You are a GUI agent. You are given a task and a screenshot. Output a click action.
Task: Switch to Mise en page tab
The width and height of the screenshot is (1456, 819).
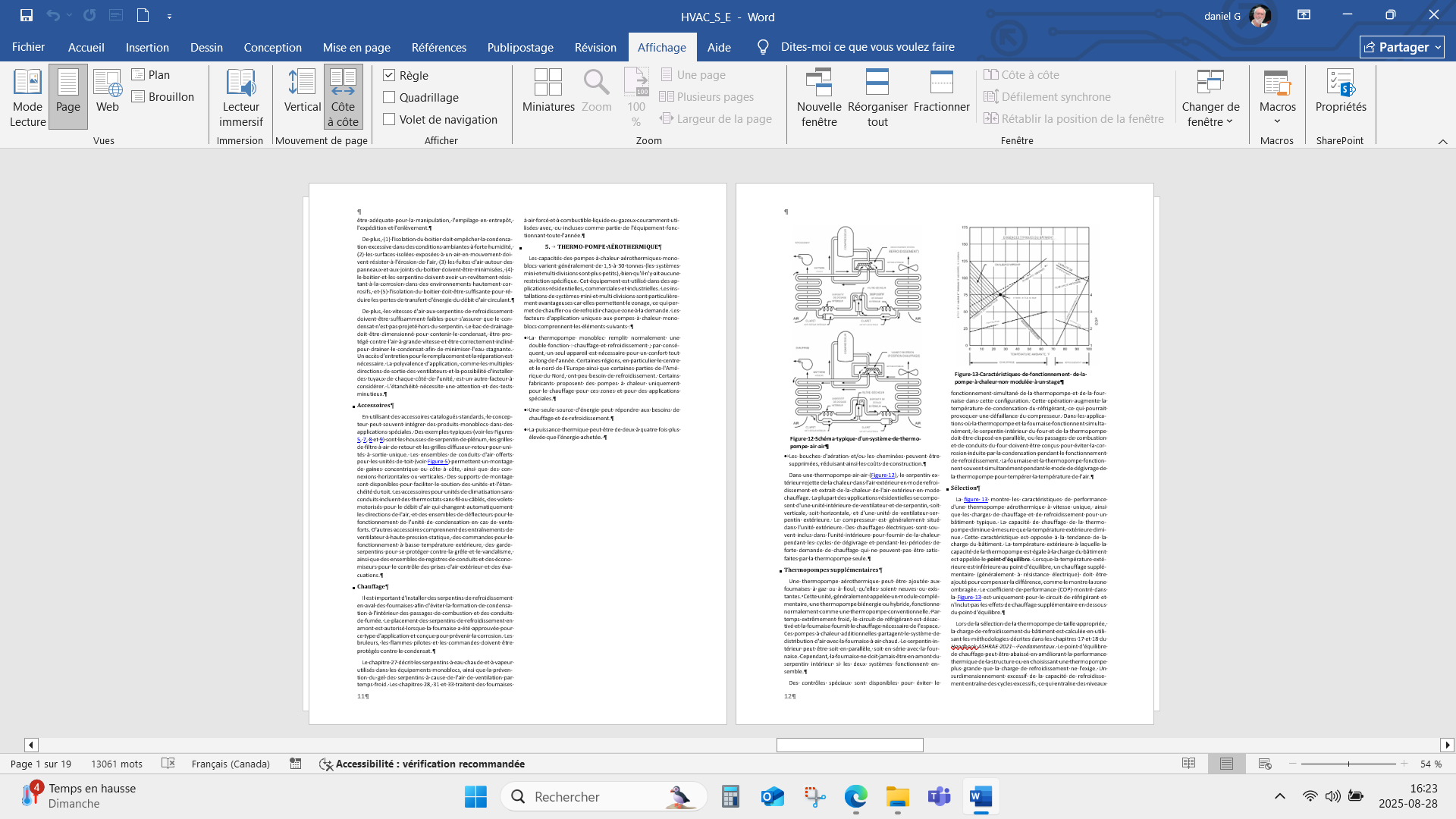coord(356,47)
